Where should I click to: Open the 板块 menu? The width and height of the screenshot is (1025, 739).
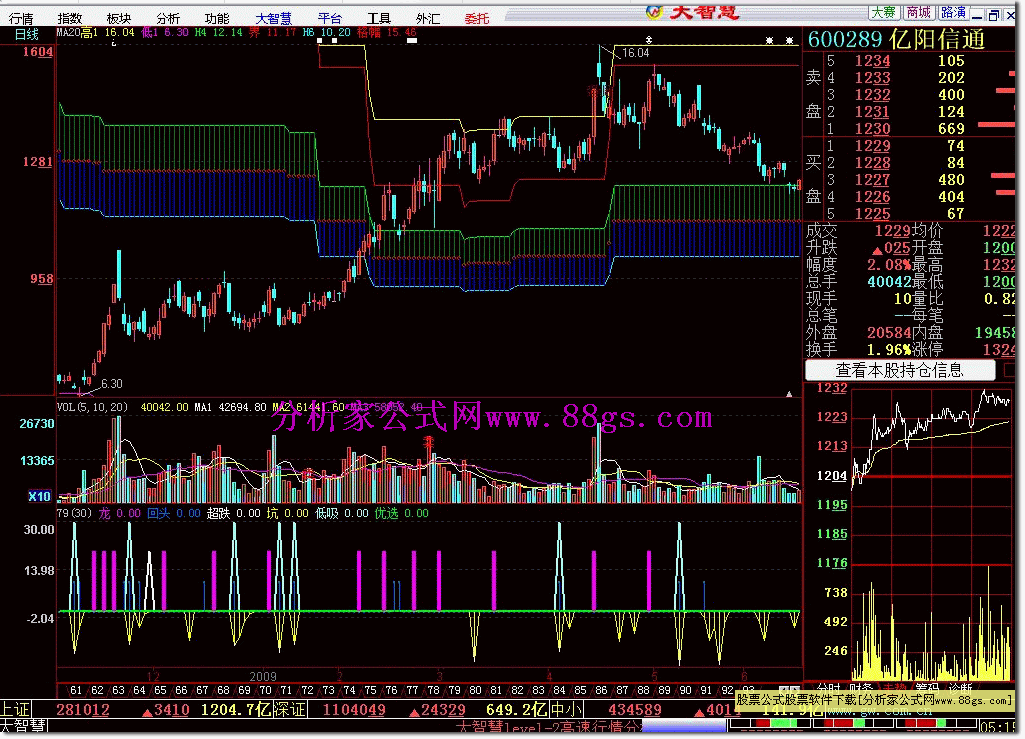(x=118, y=18)
